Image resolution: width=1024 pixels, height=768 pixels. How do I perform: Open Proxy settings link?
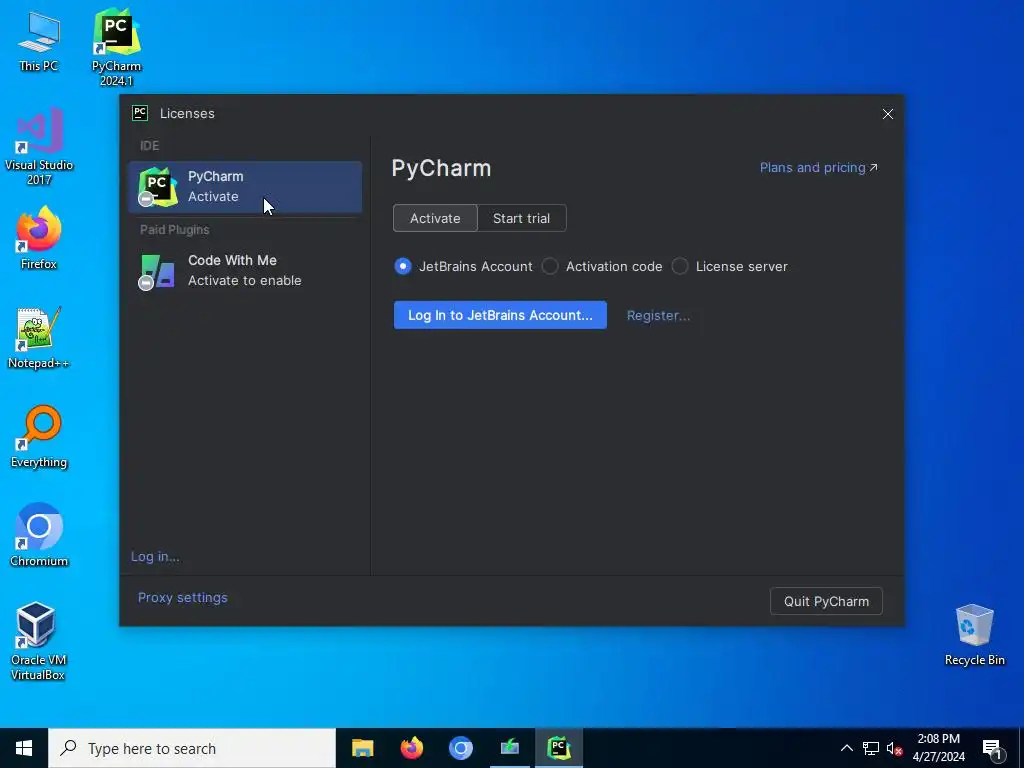click(x=183, y=598)
